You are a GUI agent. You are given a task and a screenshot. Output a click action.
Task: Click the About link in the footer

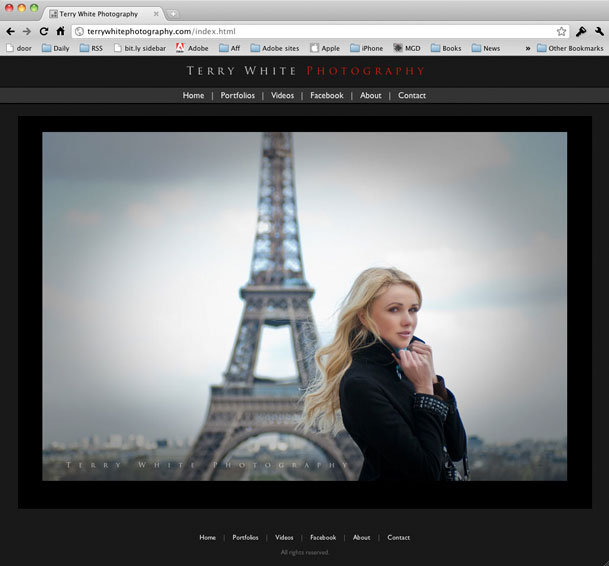(361, 538)
